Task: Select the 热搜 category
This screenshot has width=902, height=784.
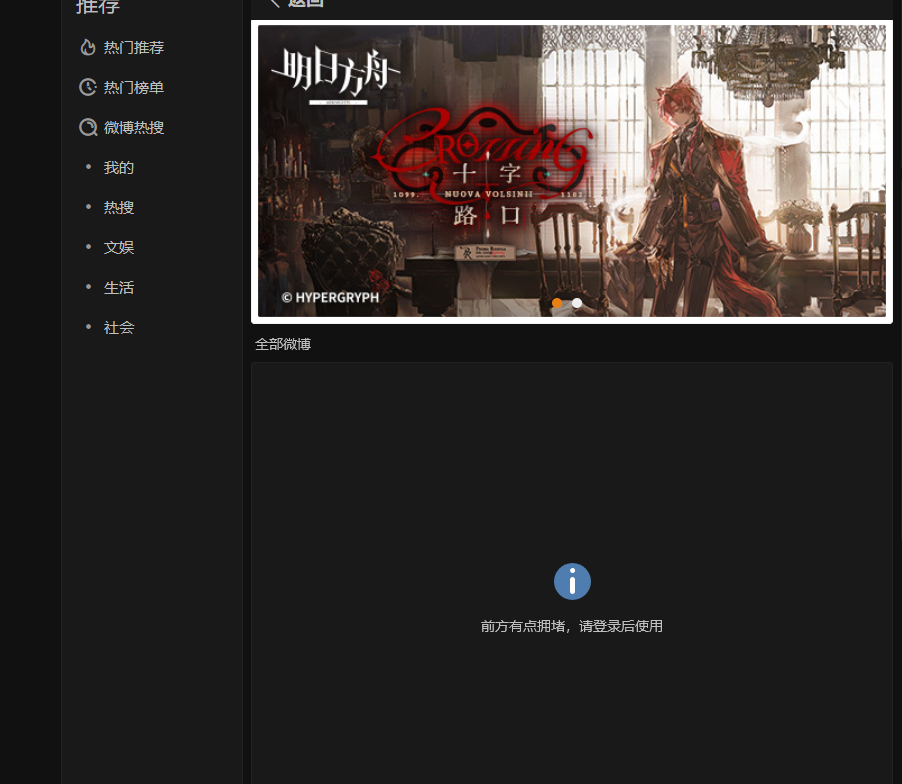Action: (x=119, y=207)
